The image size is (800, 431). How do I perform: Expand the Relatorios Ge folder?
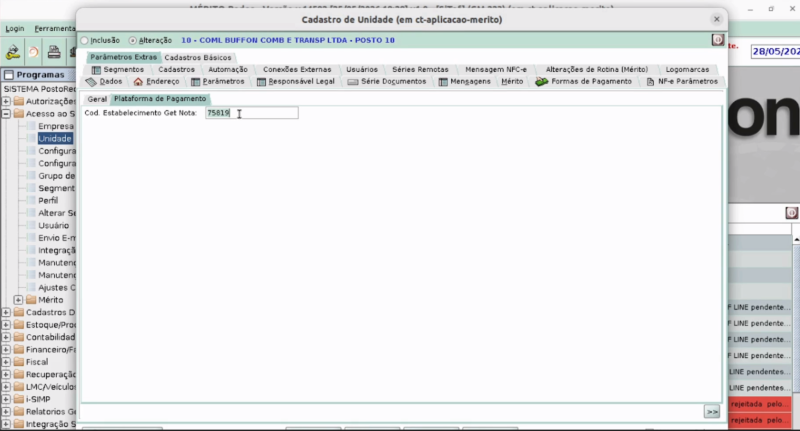[6, 412]
